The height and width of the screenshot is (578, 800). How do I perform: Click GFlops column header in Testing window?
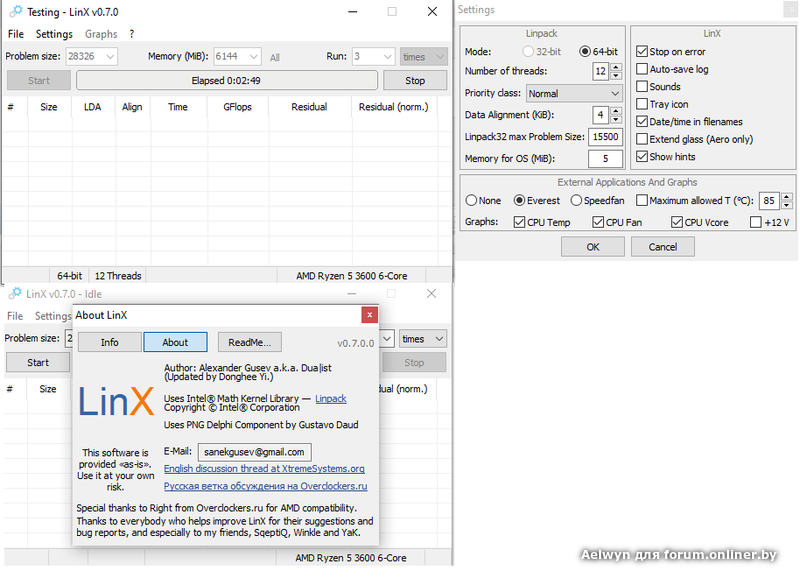237,107
